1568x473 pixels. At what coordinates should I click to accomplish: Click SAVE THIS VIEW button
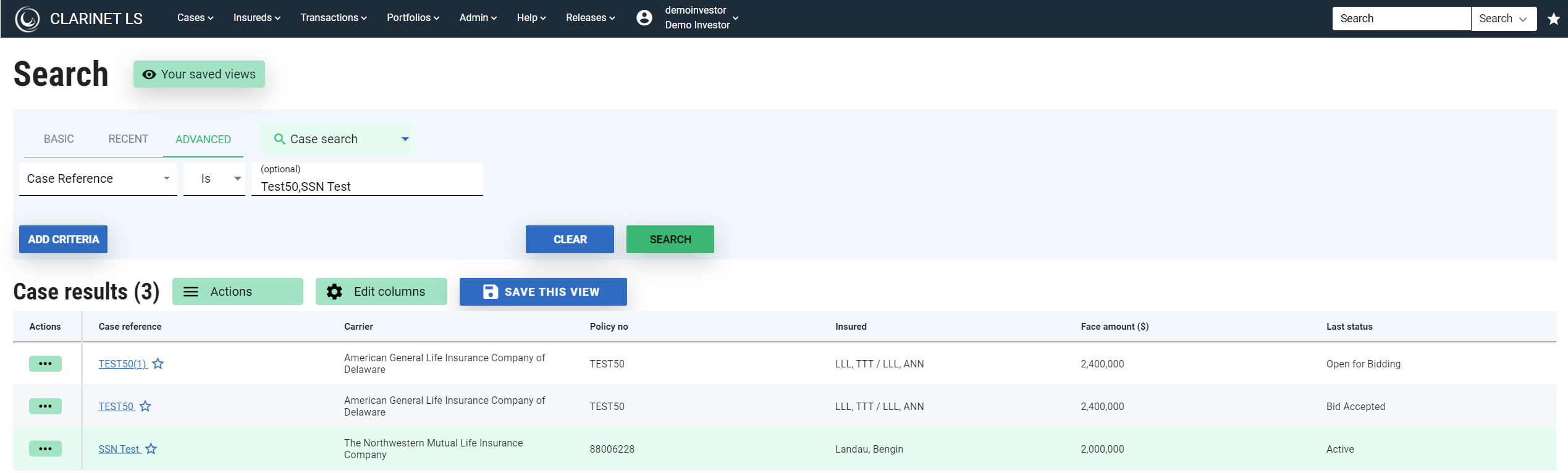tap(543, 291)
